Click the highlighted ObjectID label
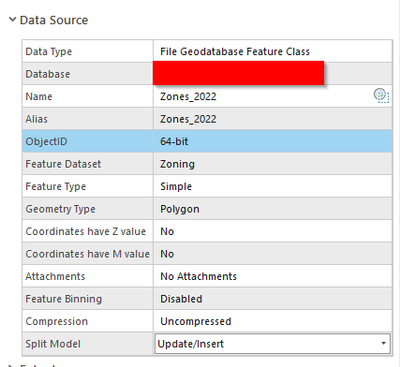 (46, 141)
